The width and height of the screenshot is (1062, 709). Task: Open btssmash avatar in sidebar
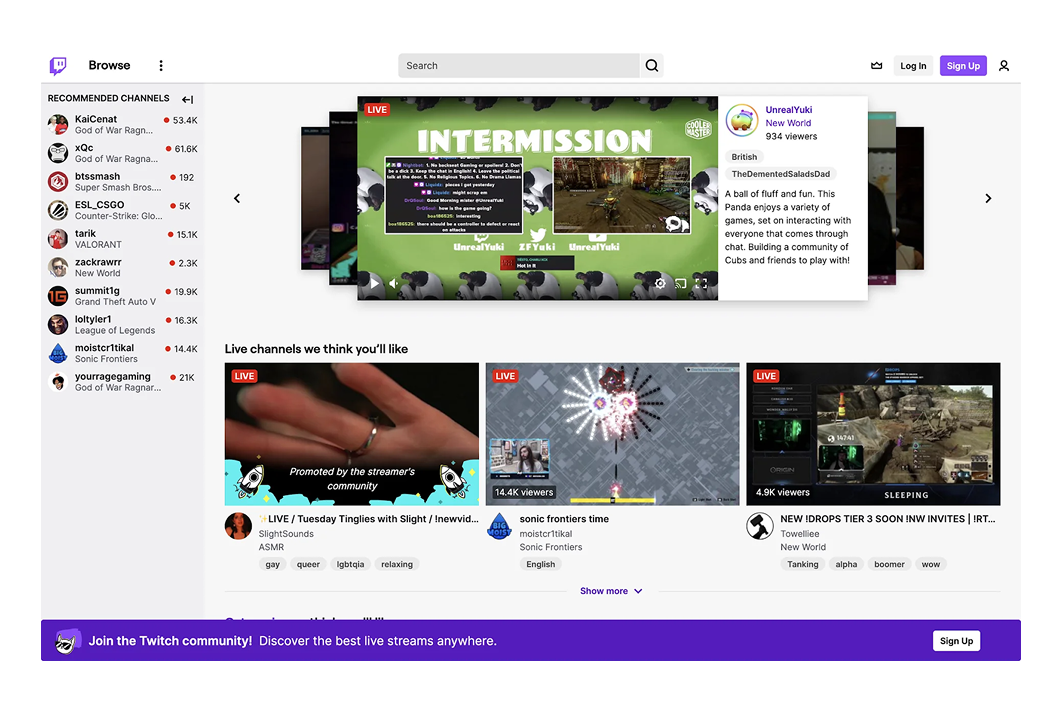click(x=58, y=181)
